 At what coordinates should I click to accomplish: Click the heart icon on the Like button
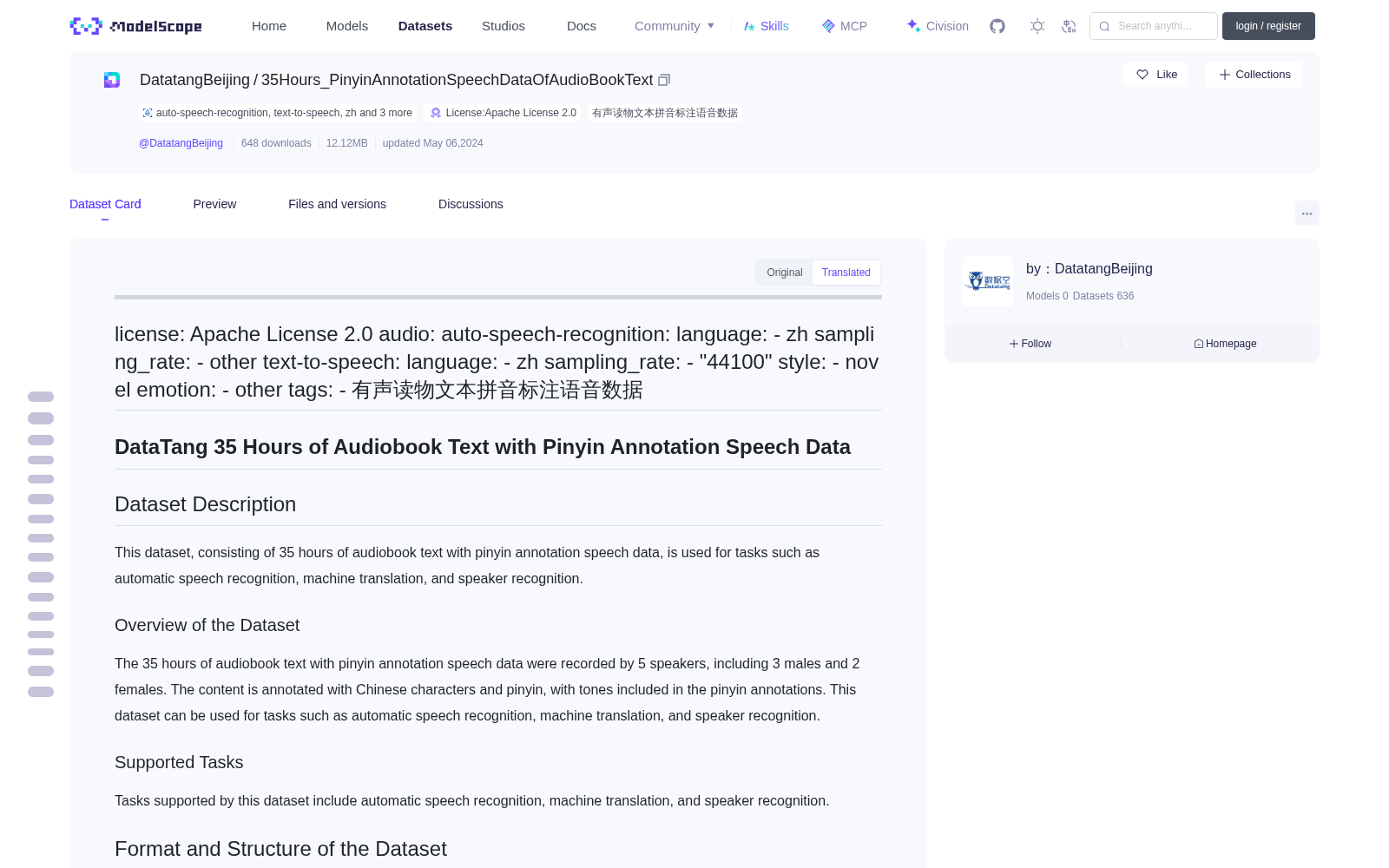[x=1142, y=75]
